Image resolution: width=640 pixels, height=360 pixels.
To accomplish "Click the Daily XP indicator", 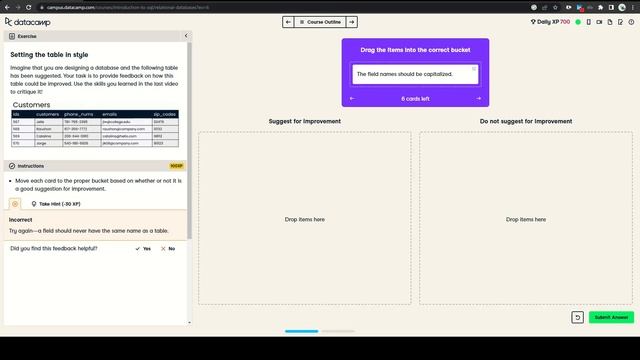I will click(x=550, y=22).
